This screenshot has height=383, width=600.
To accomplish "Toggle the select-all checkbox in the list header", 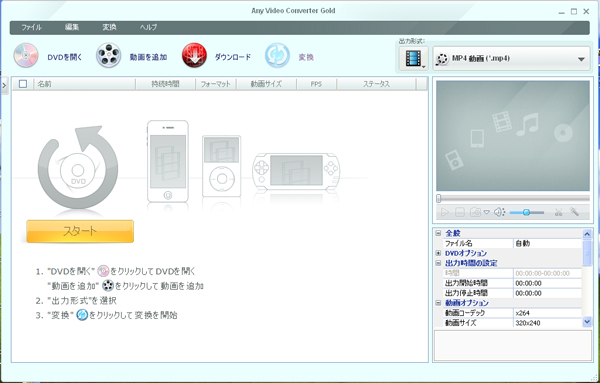I will [23, 84].
